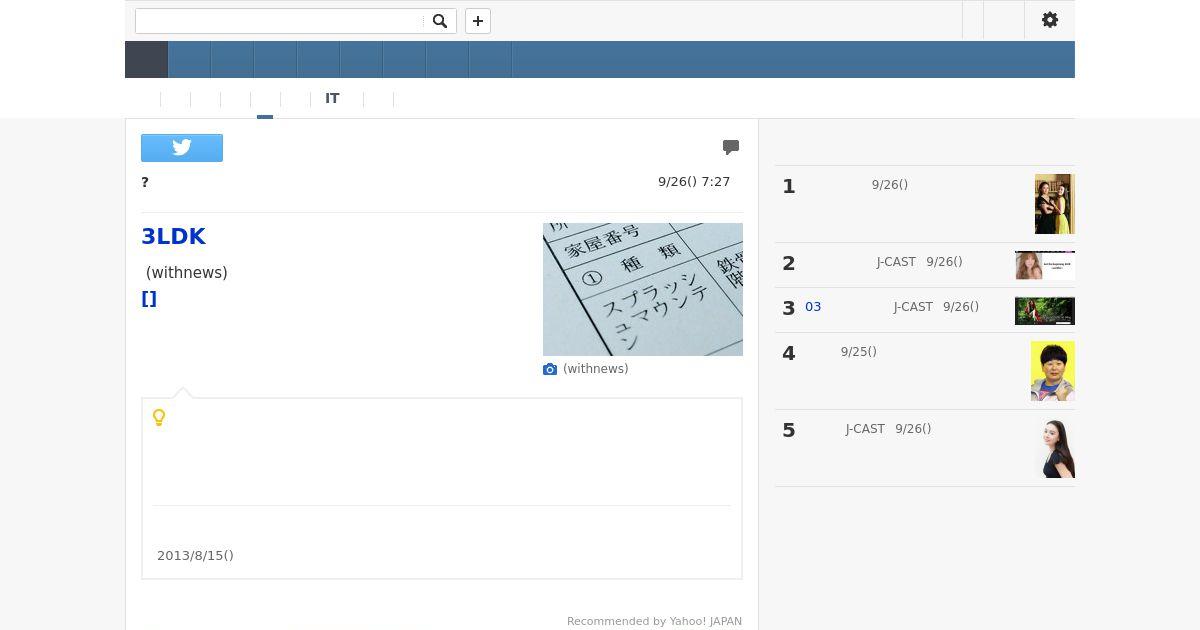The width and height of the screenshot is (1200, 630).
Task: Click the Recommended by Yahoo! JAPAN text
Action: (654, 621)
